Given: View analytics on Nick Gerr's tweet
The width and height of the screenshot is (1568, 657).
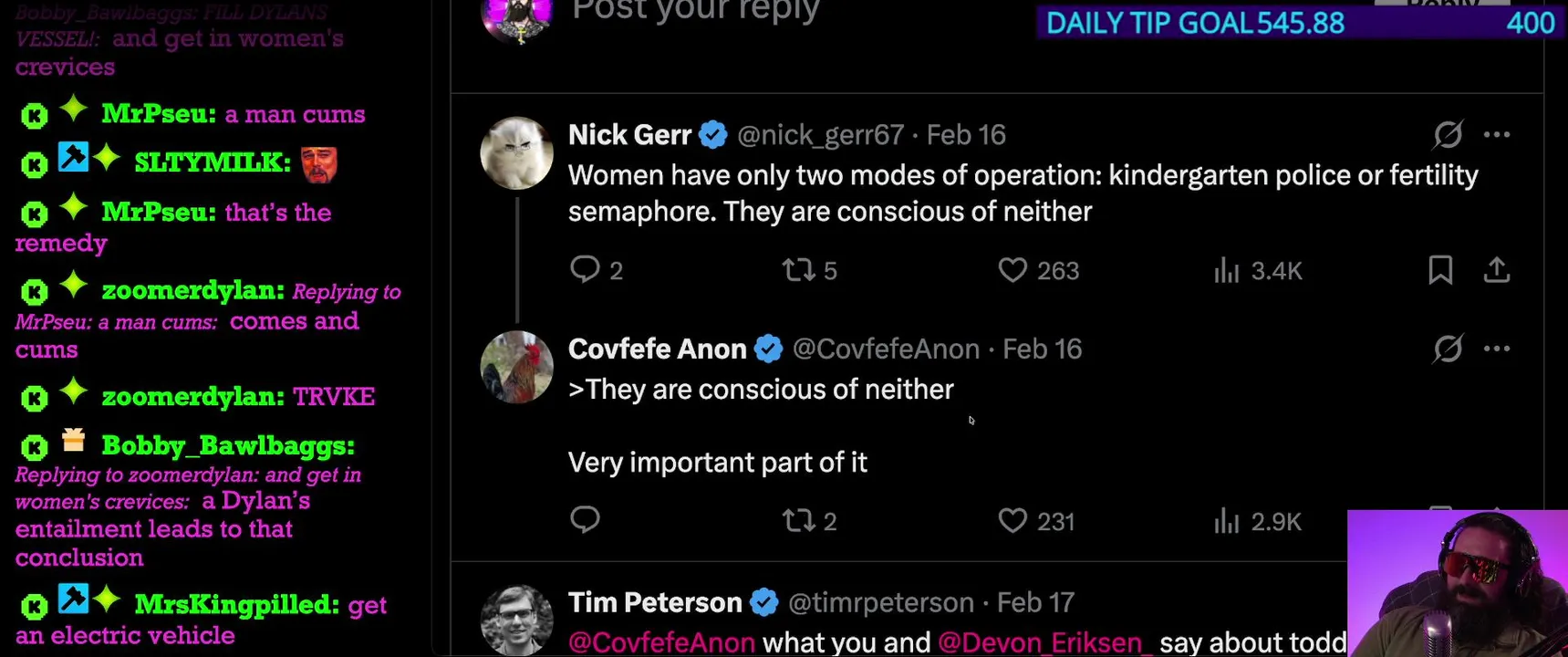Looking at the screenshot, I should pos(1227,270).
